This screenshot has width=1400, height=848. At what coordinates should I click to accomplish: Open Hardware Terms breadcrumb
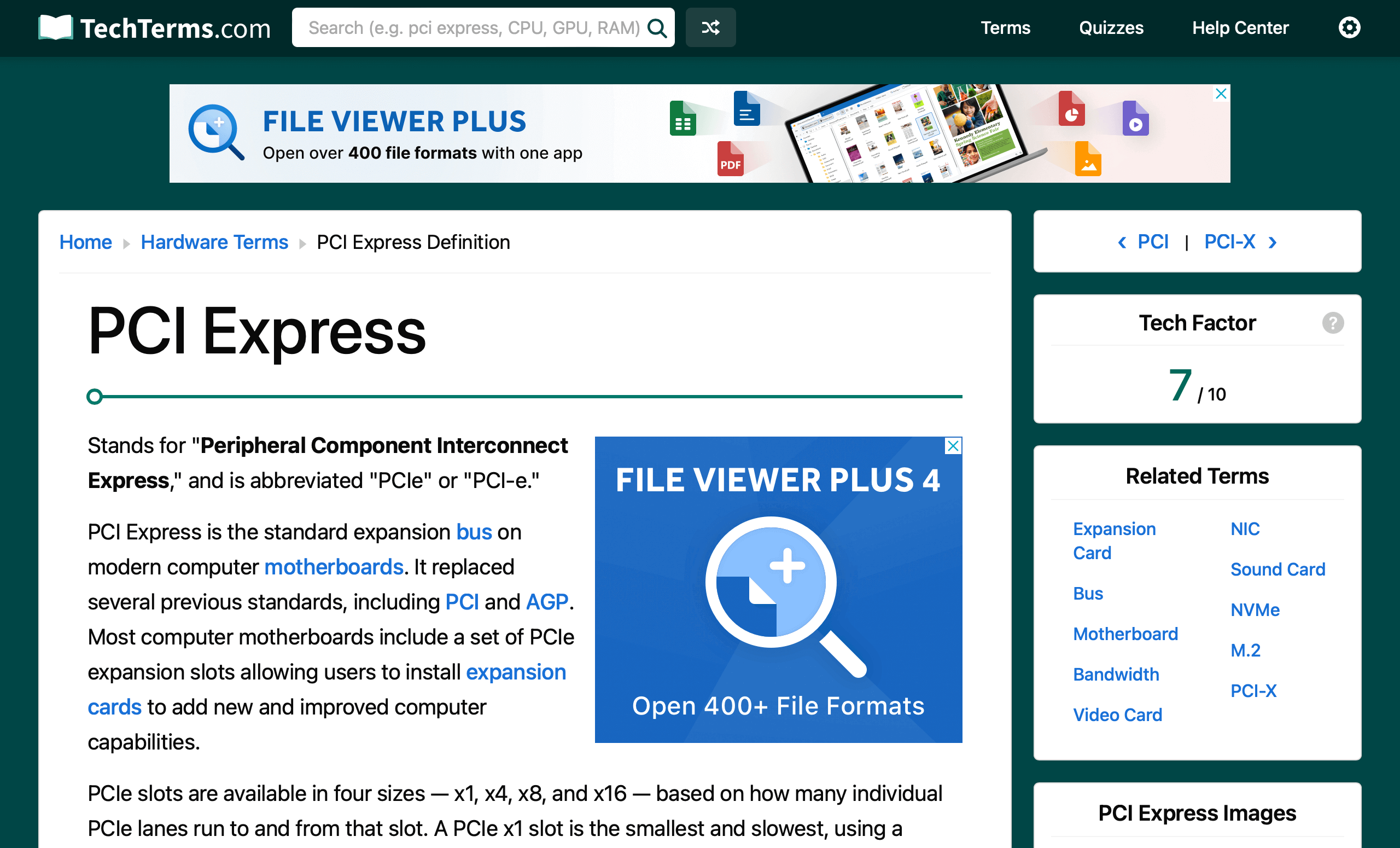(x=214, y=242)
